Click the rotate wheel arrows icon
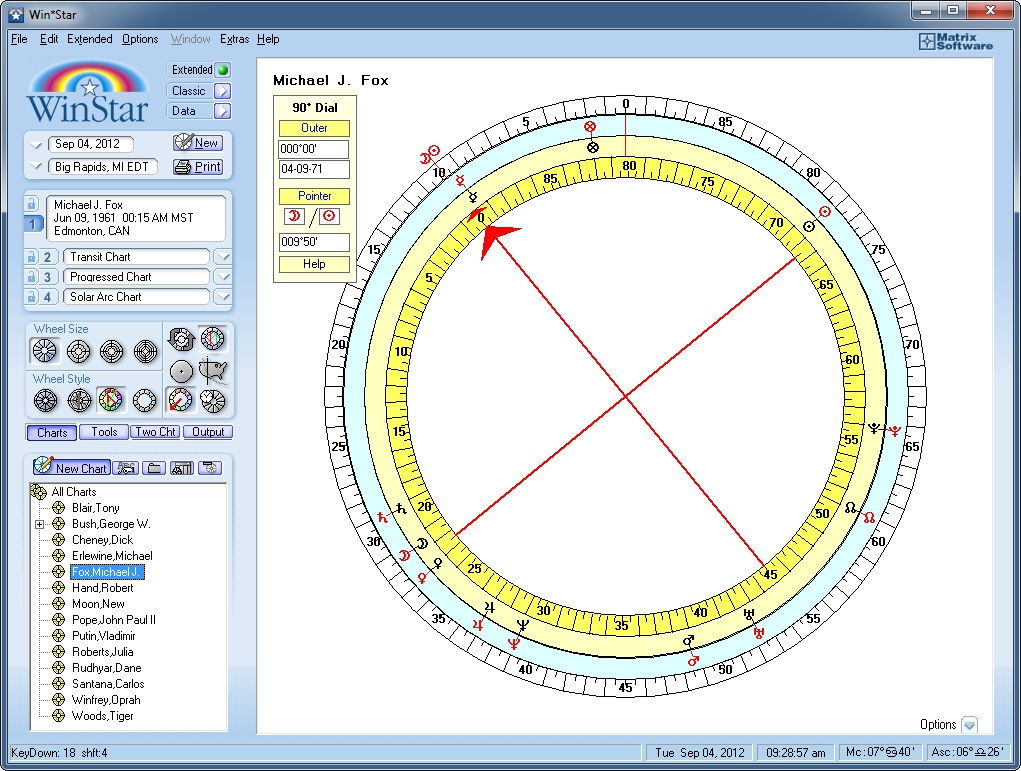The image size is (1021, 771). tap(181, 339)
